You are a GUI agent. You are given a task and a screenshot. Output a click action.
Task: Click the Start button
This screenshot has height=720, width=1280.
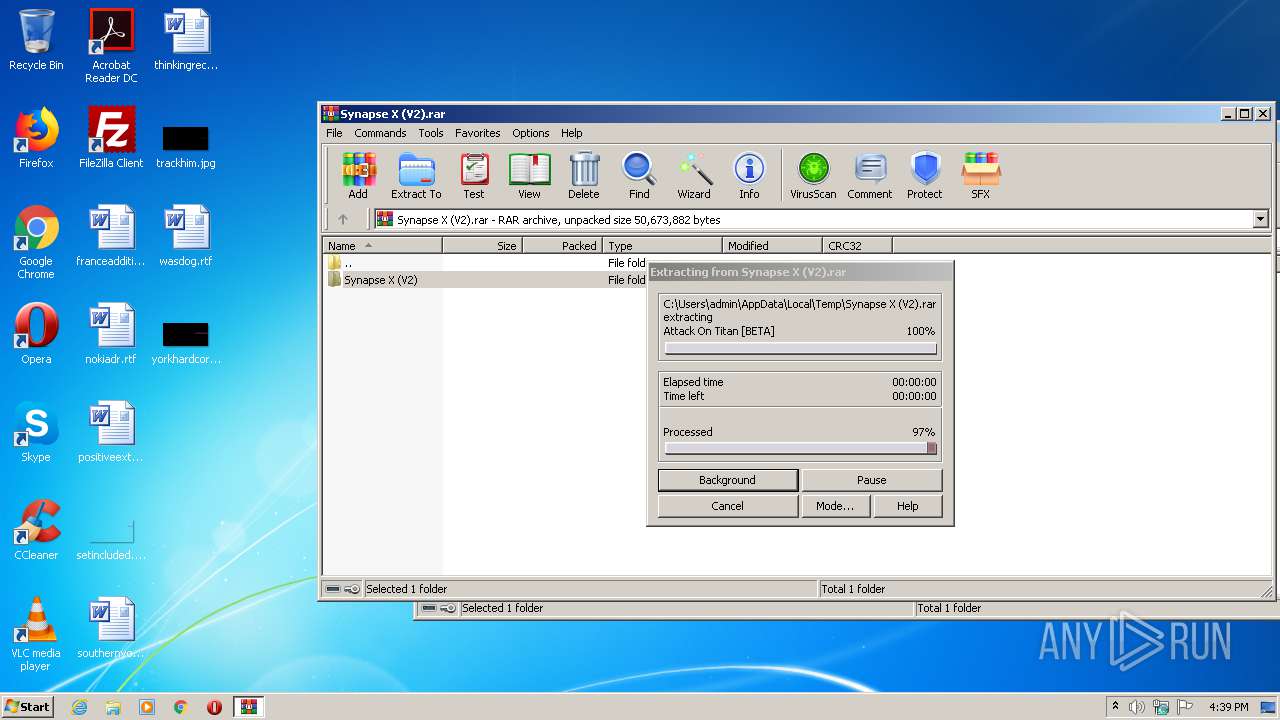coord(28,707)
